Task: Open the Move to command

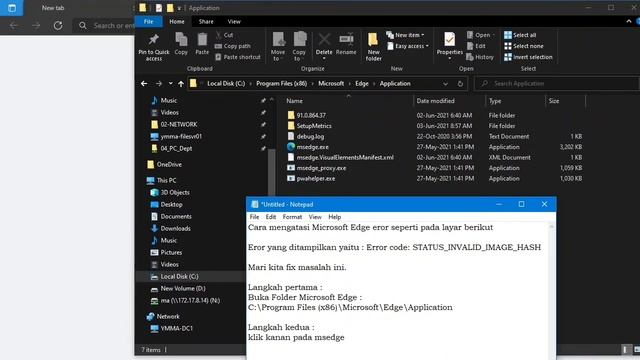Action: (278, 46)
